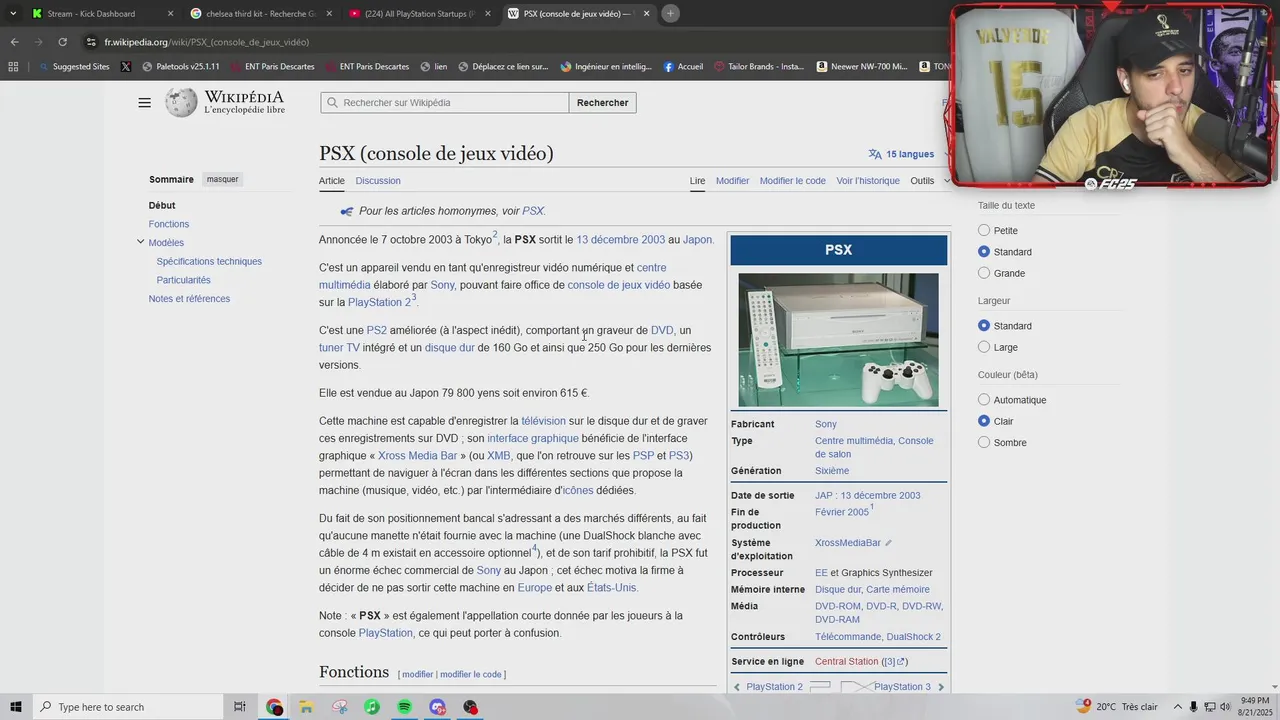This screenshot has width=1280, height=720.
Task: Switch to the Discussion tab
Action: (x=378, y=181)
